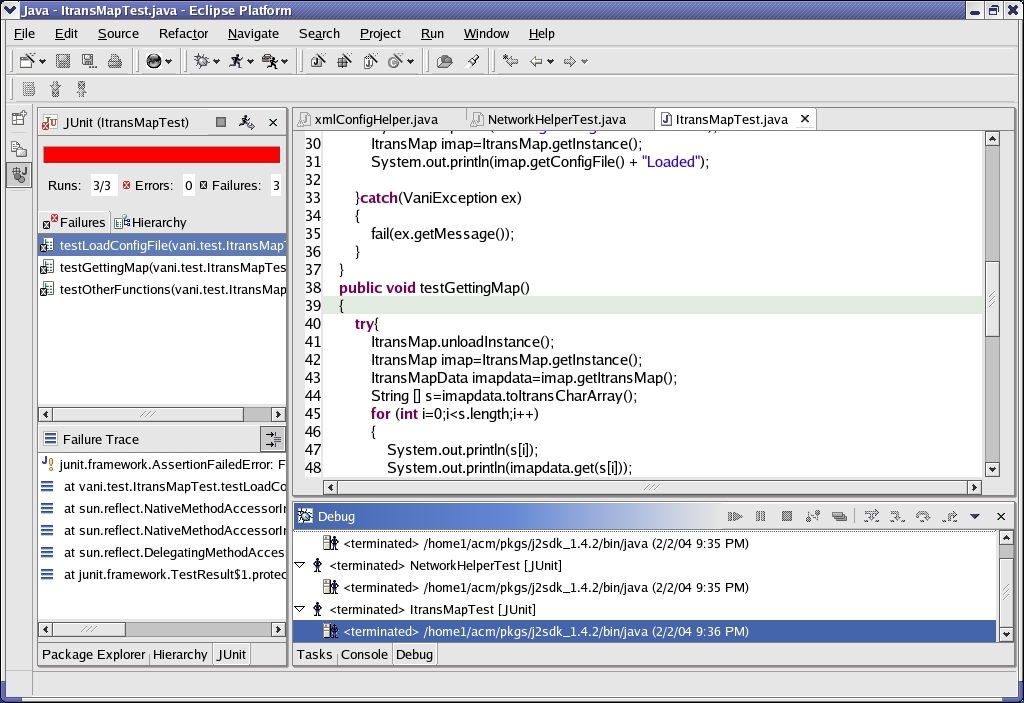1024x703 pixels.
Task: Switch to the Console tab
Action: click(x=364, y=654)
